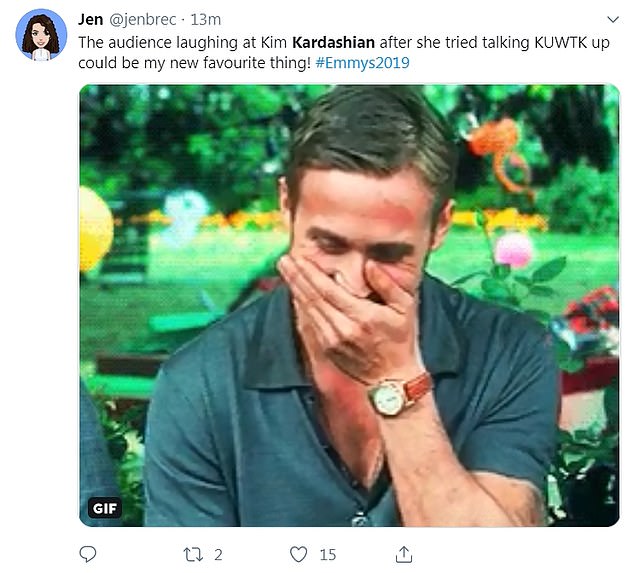Open the #Emmys2019 hashtag link
This screenshot has height=573, width=634.
[x=361, y=62]
